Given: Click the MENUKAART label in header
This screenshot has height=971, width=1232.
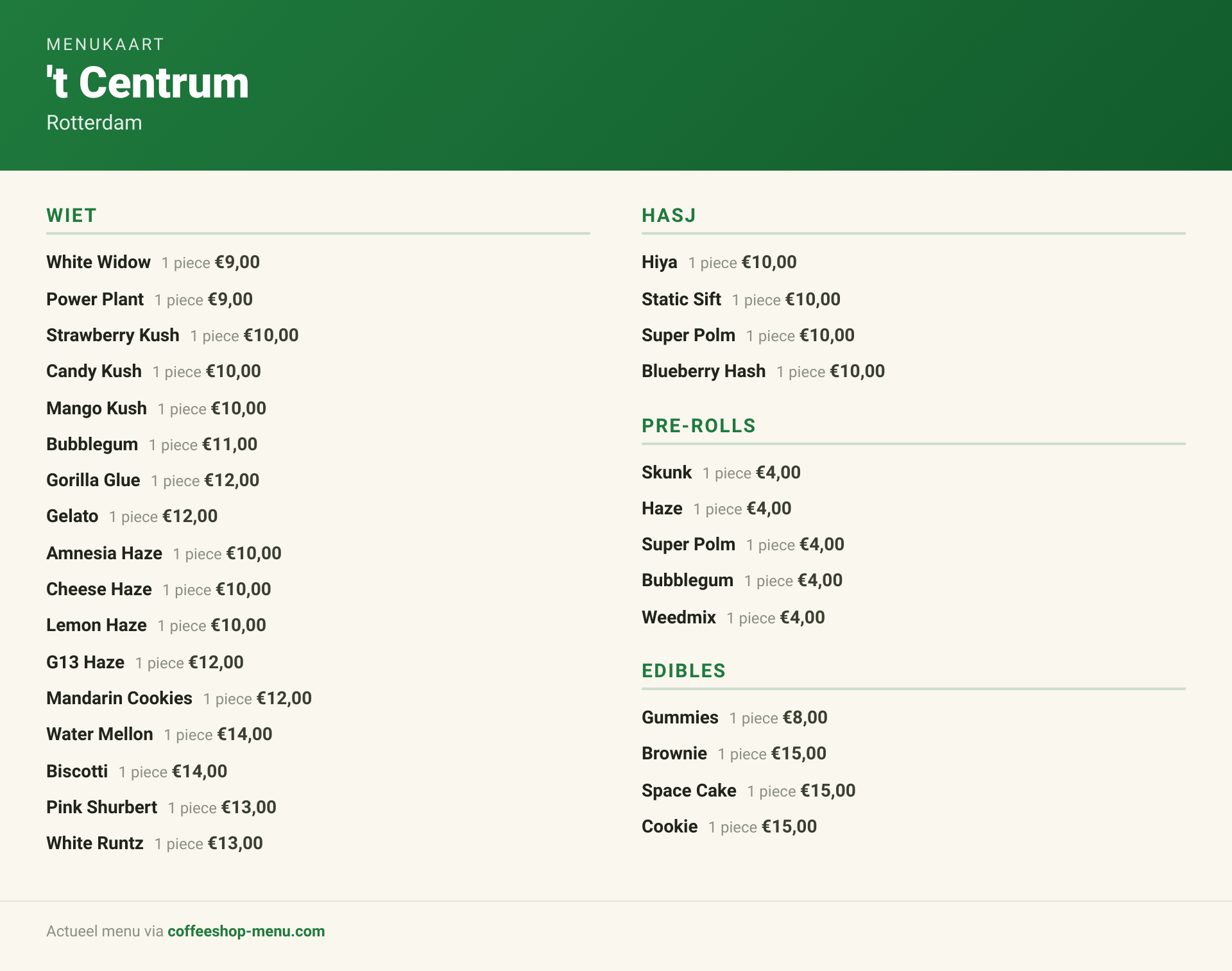Looking at the screenshot, I should click(x=105, y=44).
